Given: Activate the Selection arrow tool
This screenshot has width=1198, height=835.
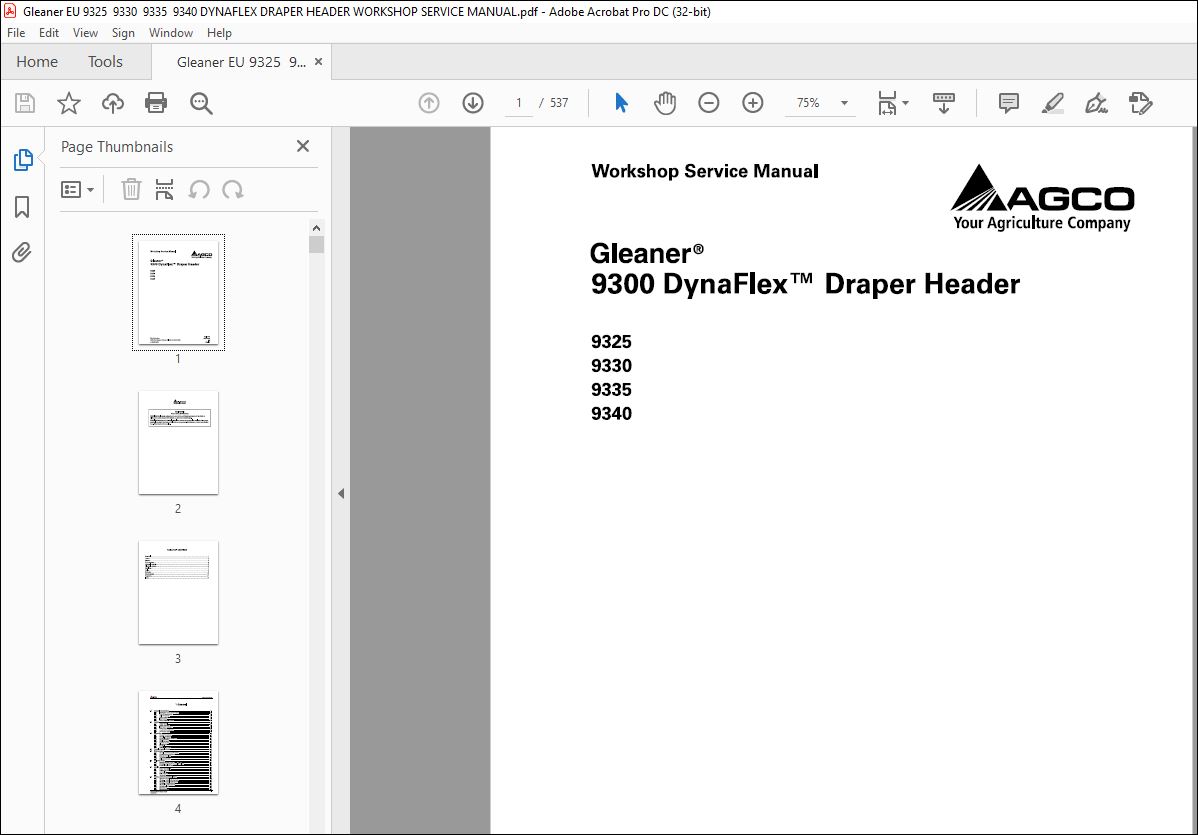Looking at the screenshot, I should click(621, 102).
